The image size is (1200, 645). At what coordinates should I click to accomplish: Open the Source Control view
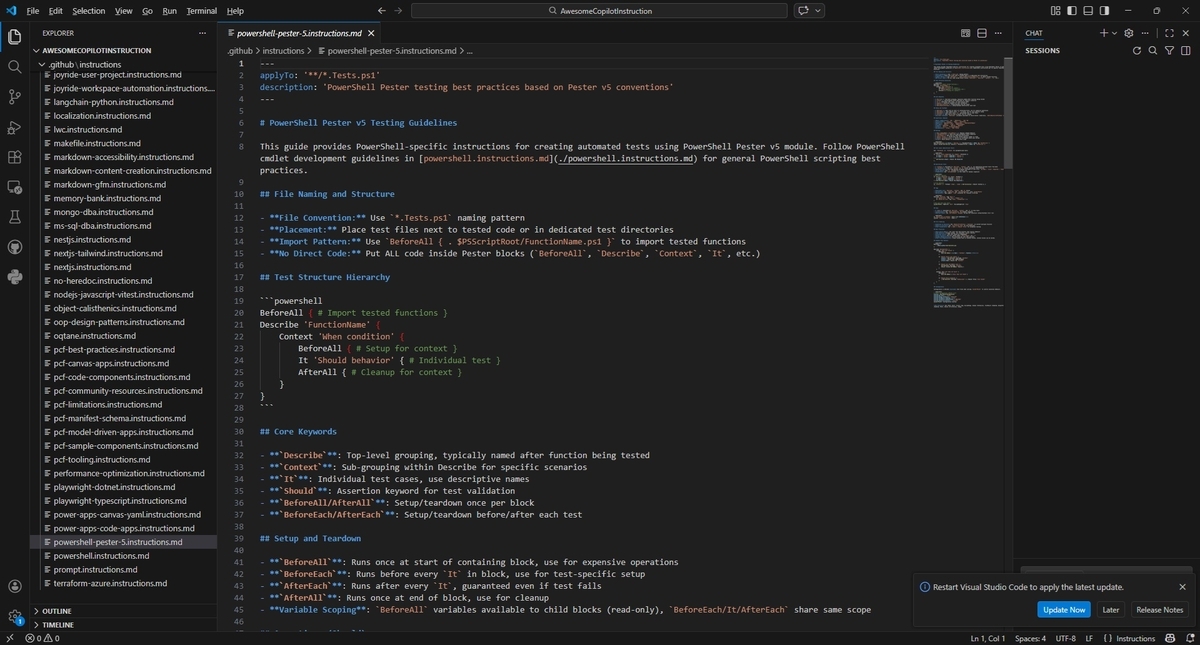pos(14,97)
